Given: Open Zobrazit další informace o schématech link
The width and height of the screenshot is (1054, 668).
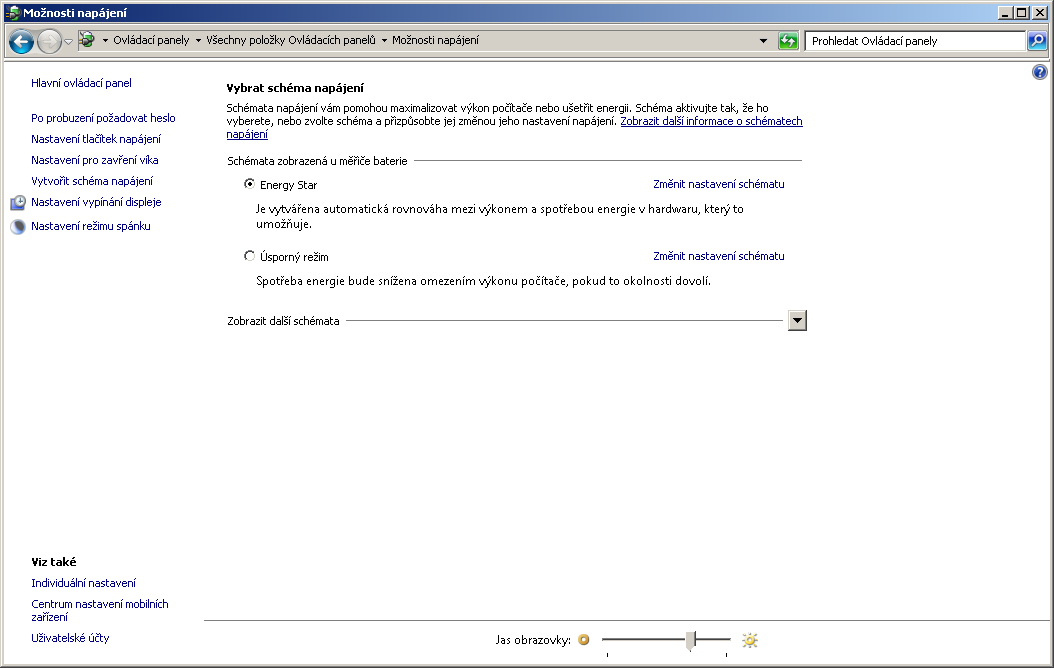Looking at the screenshot, I should (x=711, y=121).
